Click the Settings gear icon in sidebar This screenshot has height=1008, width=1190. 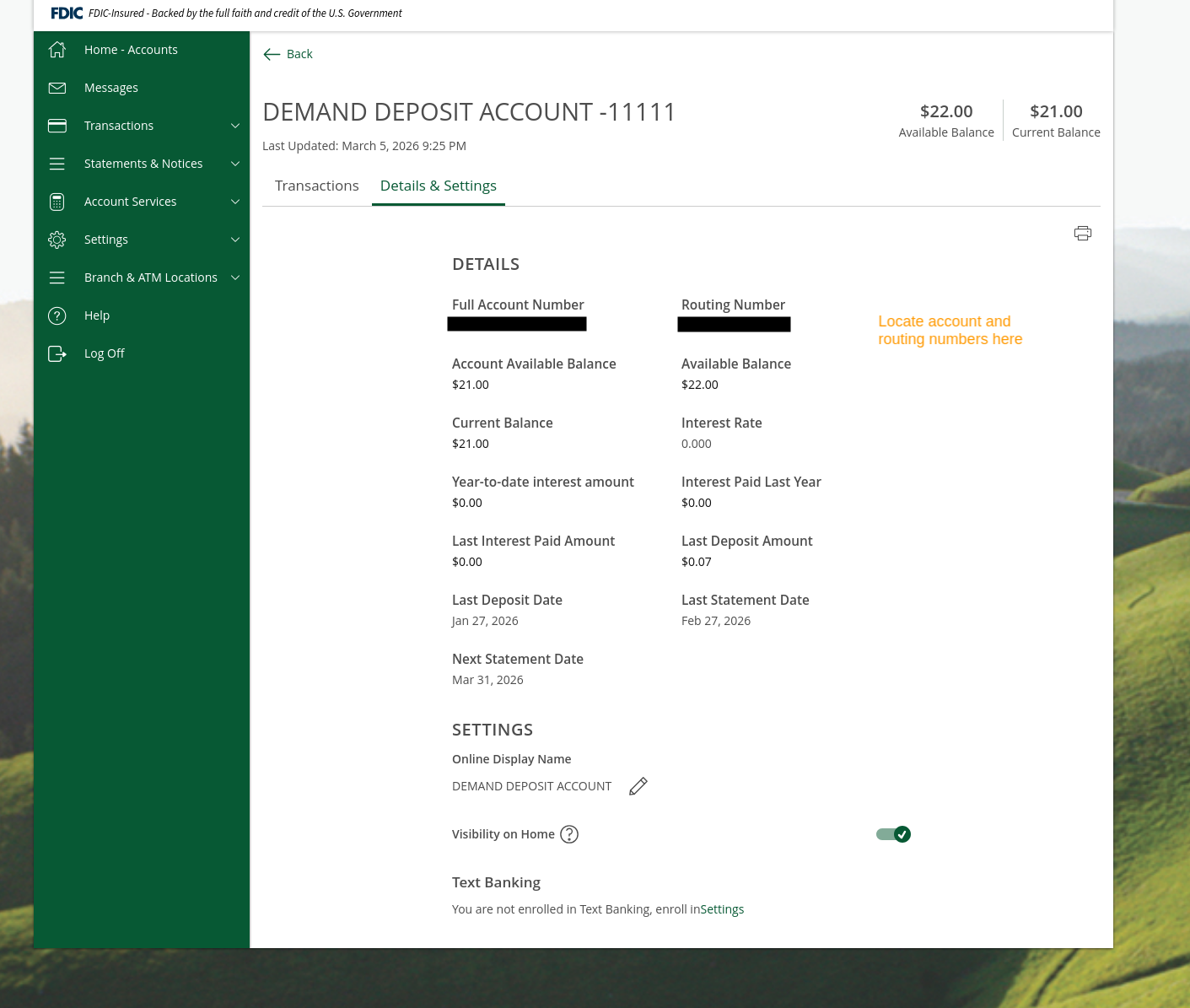click(x=57, y=240)
